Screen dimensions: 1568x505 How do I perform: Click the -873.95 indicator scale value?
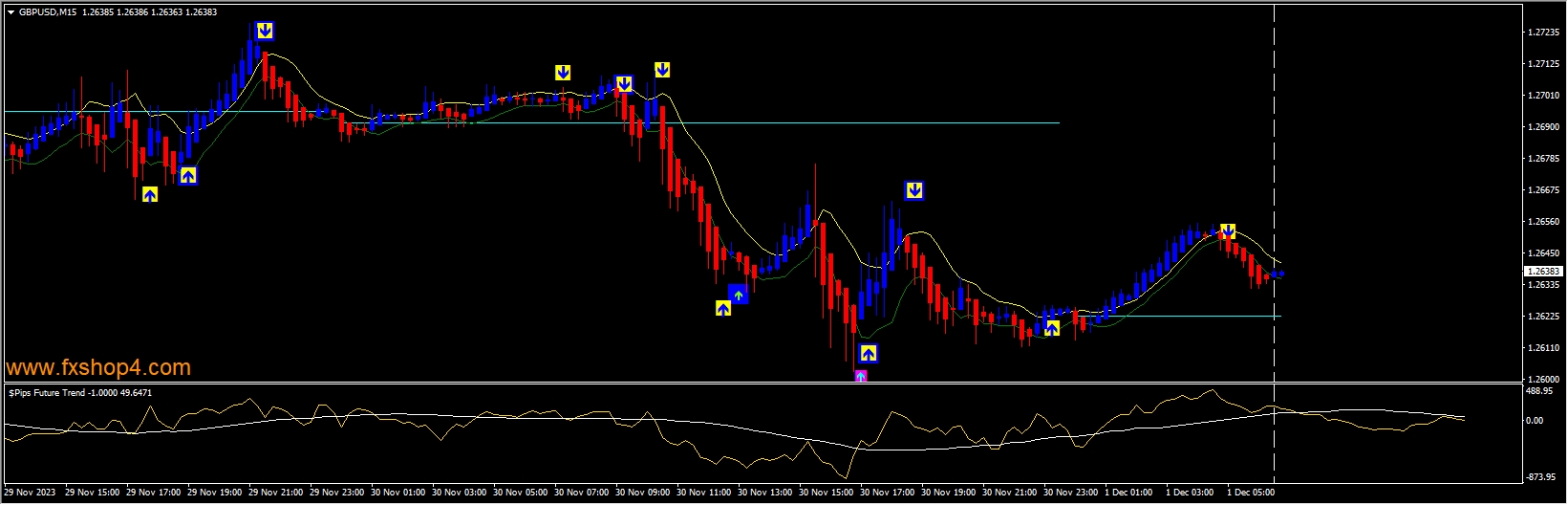click(1540, 477)
